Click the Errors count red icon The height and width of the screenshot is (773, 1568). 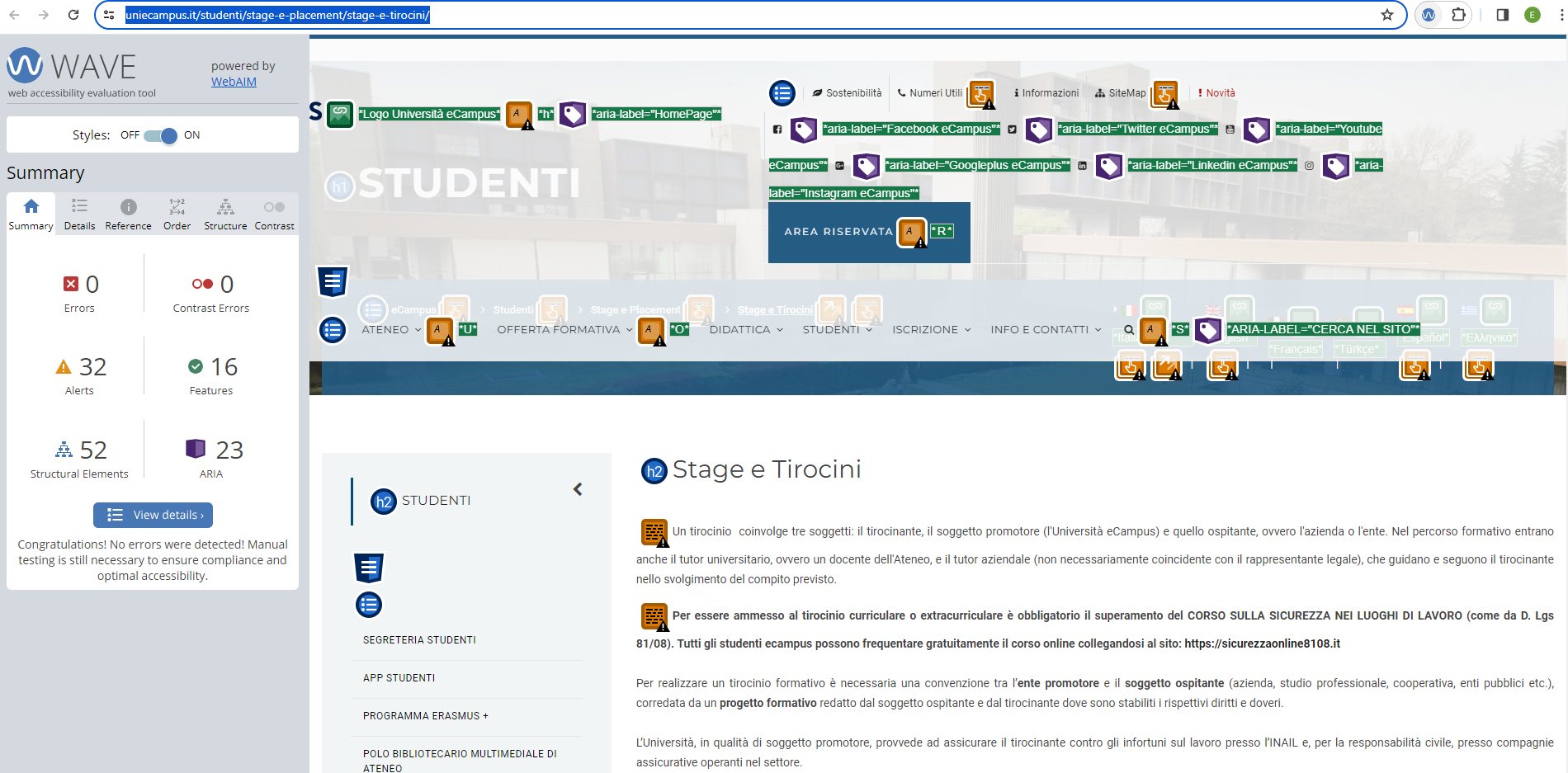pos(71,284)
